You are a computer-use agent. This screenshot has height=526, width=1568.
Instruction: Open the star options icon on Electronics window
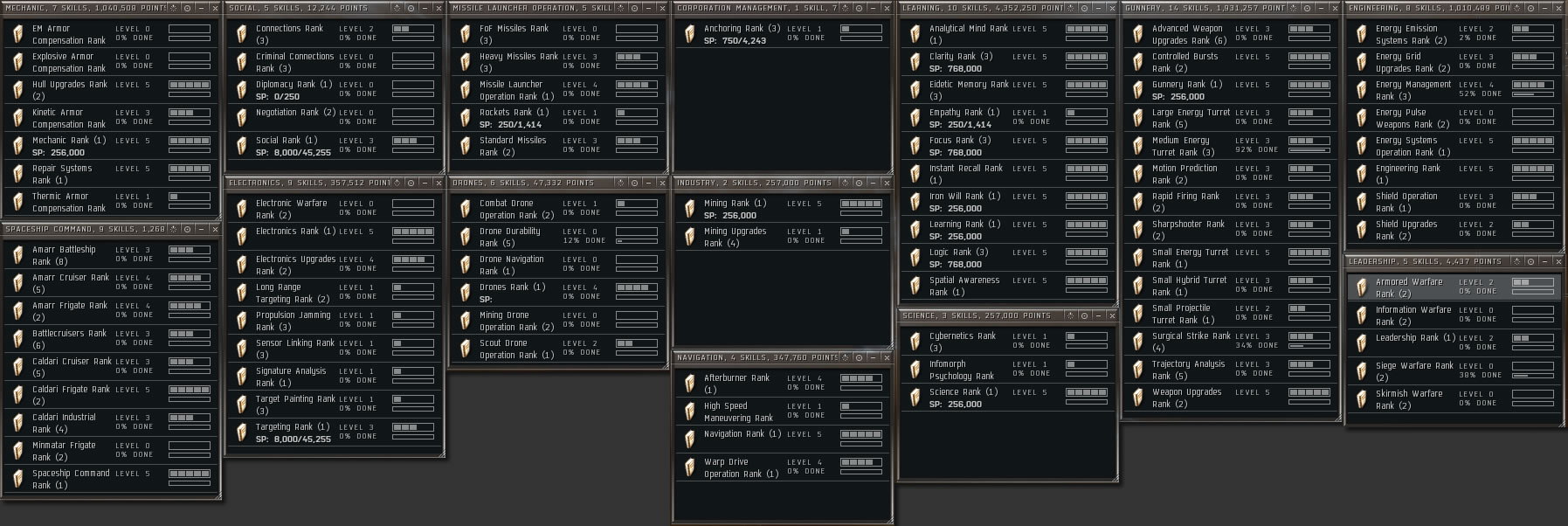pyautogui.click(x=397, y=183)
